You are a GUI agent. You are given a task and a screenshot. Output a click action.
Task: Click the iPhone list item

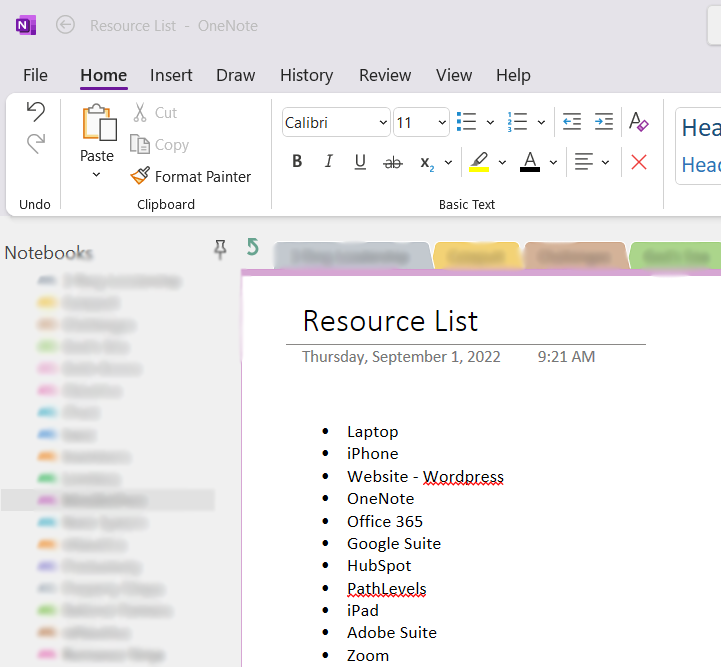(372, 454)
